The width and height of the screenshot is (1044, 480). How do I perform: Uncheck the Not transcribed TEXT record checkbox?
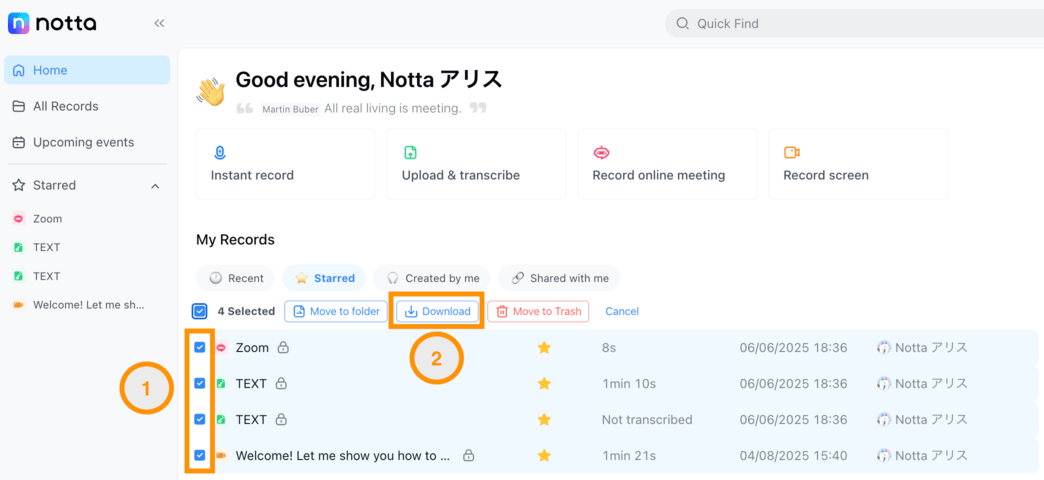pos(199,419)
